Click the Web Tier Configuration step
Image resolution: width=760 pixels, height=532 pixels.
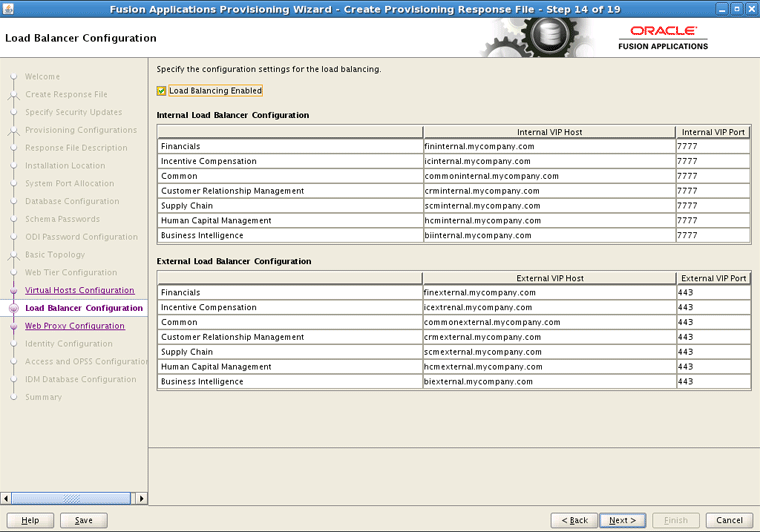pos(71,272)
